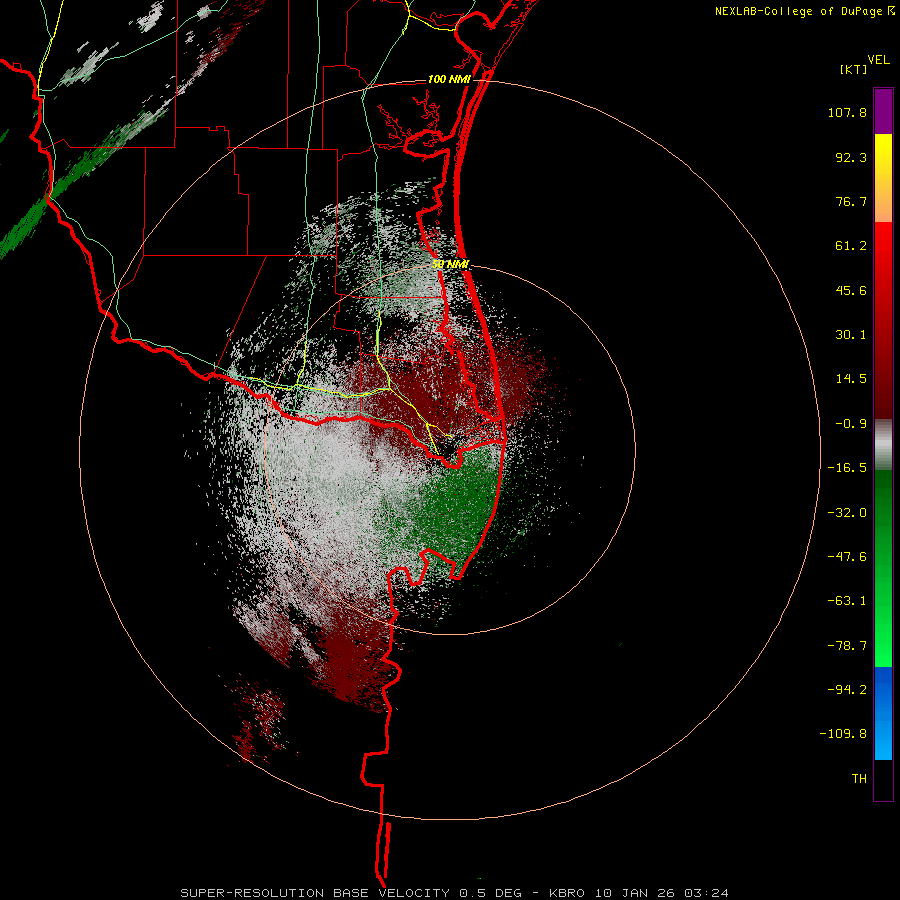Click the 10 JAN 26 date in the caption
This screenshot has height=900, width=900.
[637, 893]
